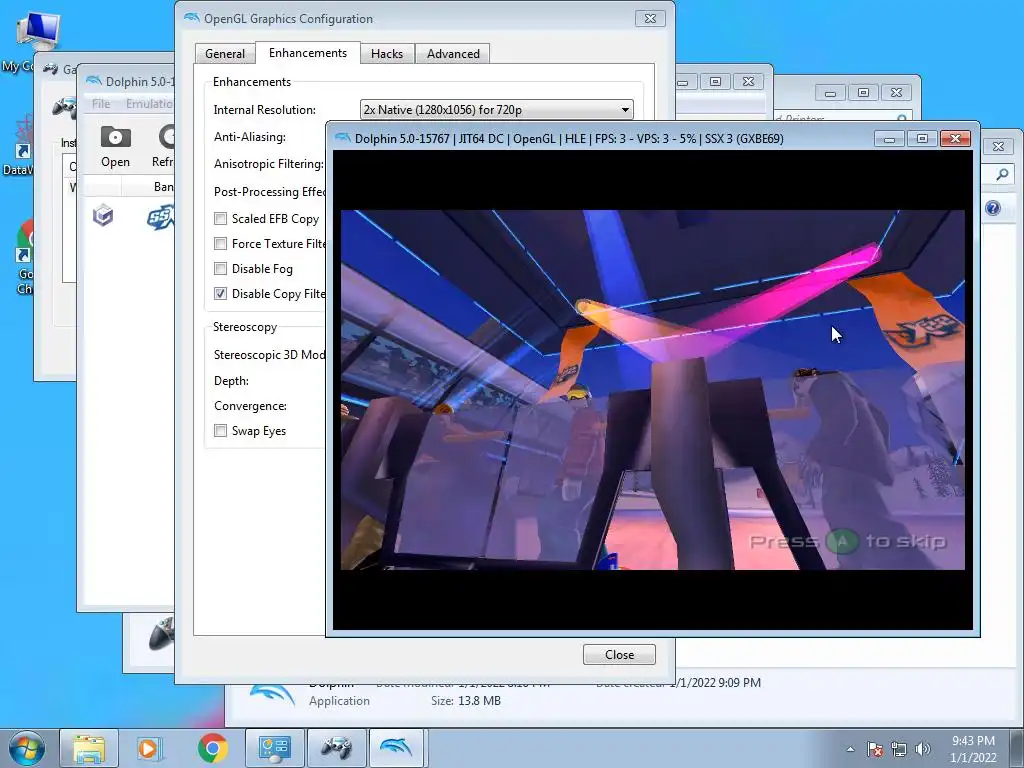Click the magnifier search icon below game window's right edge

tap(1002, 174)
